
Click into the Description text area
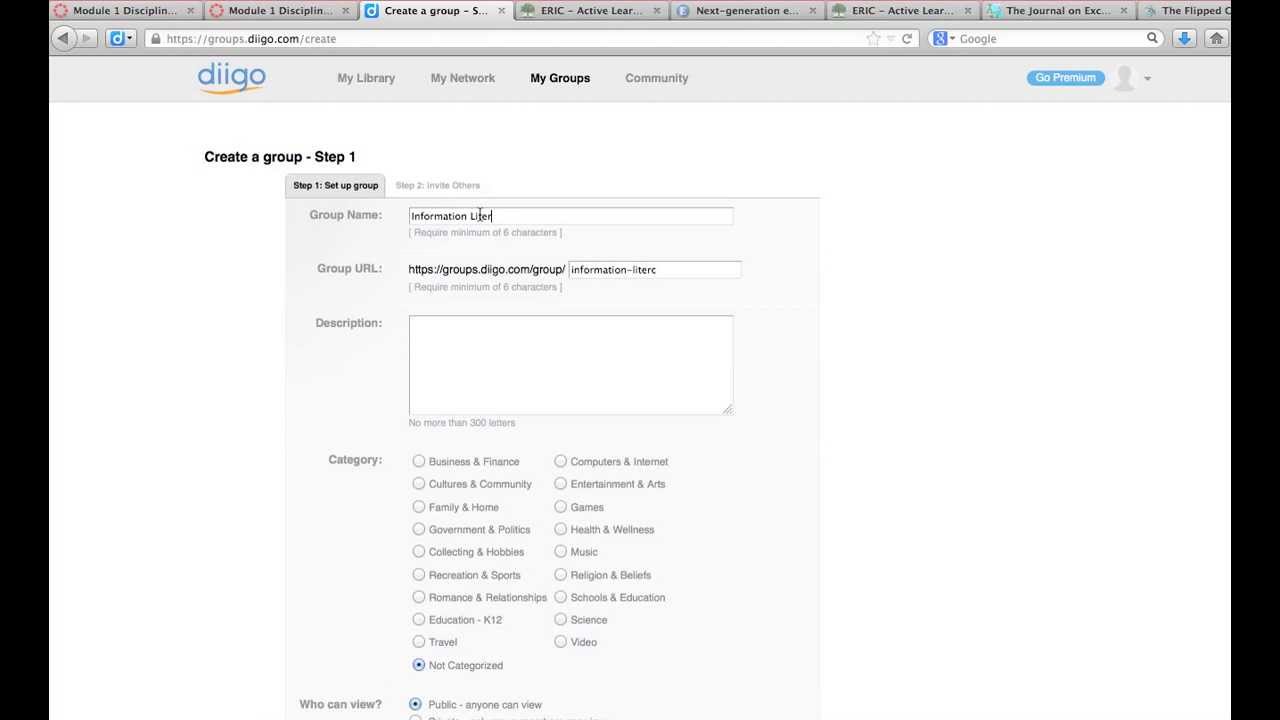coord(571,365)
